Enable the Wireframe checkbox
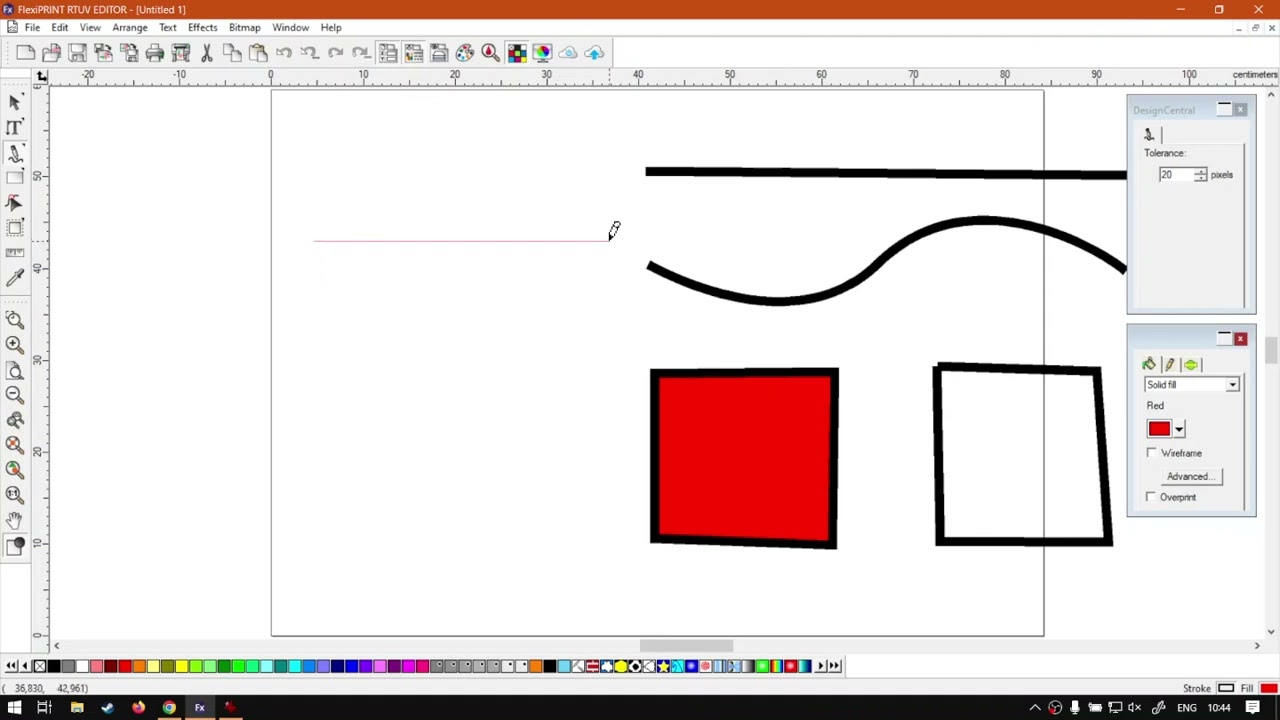The image size is (1280, 720). [1151, 453]
